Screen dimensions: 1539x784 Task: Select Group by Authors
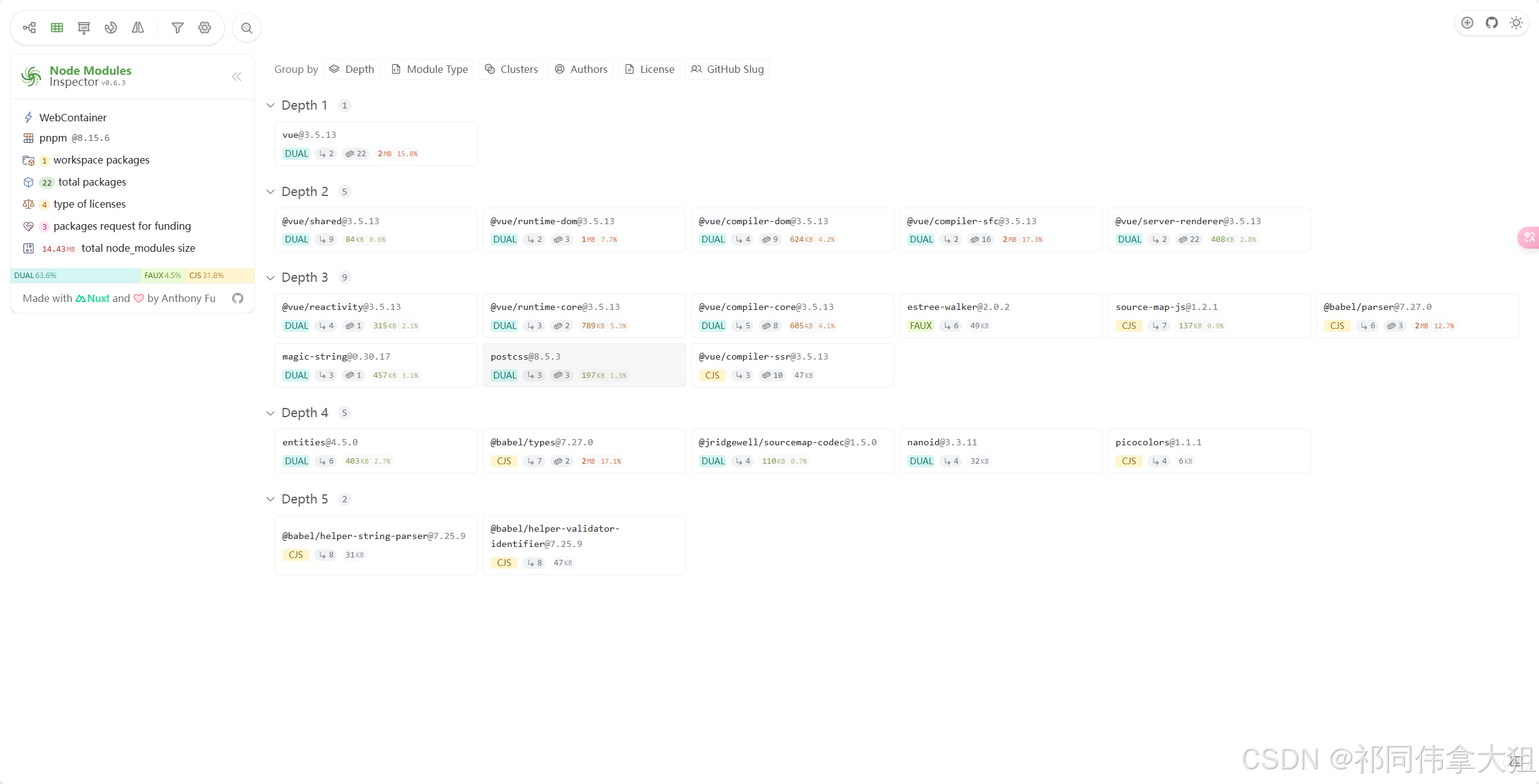(581, 69)
